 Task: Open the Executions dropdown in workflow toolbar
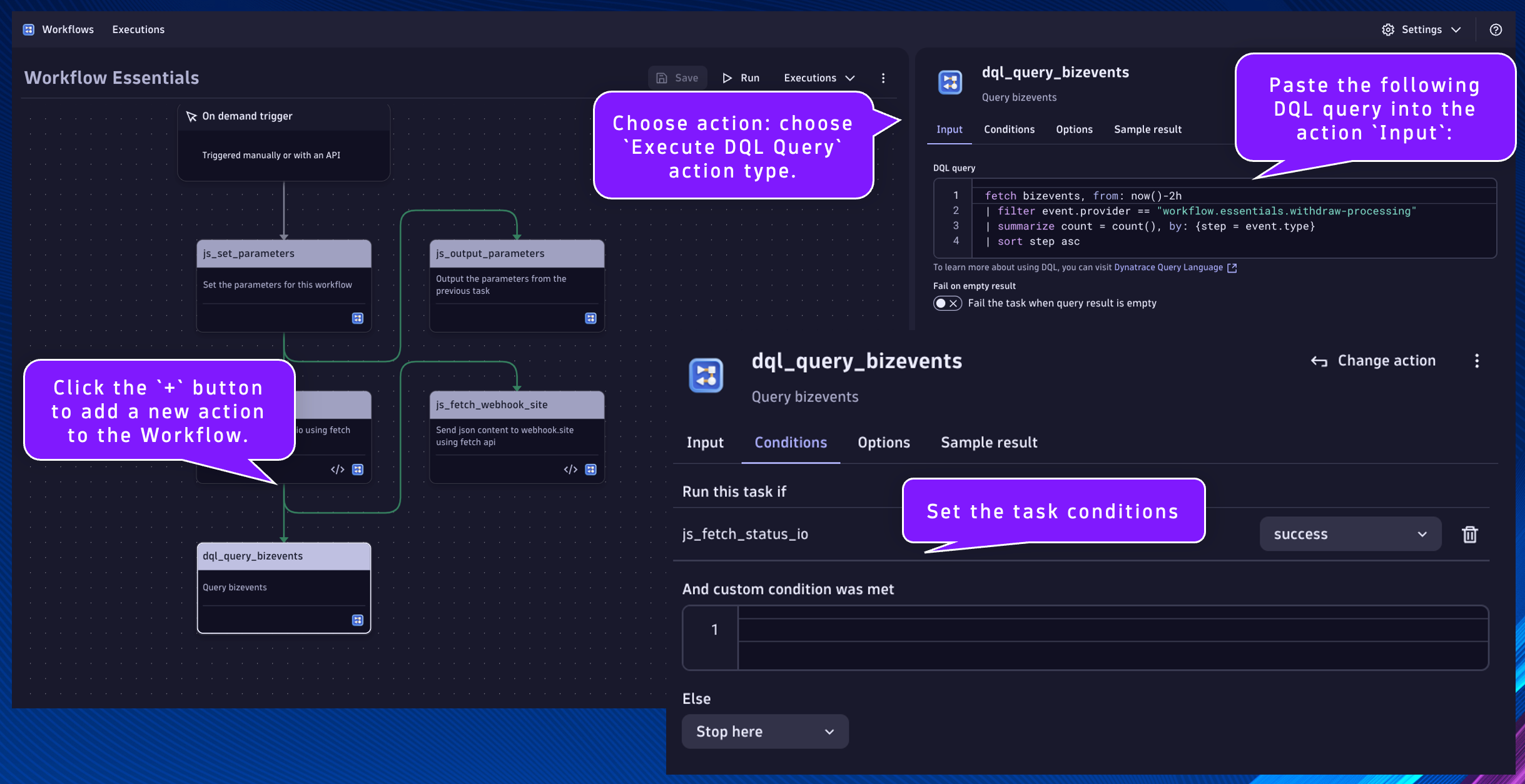[819, 78]
